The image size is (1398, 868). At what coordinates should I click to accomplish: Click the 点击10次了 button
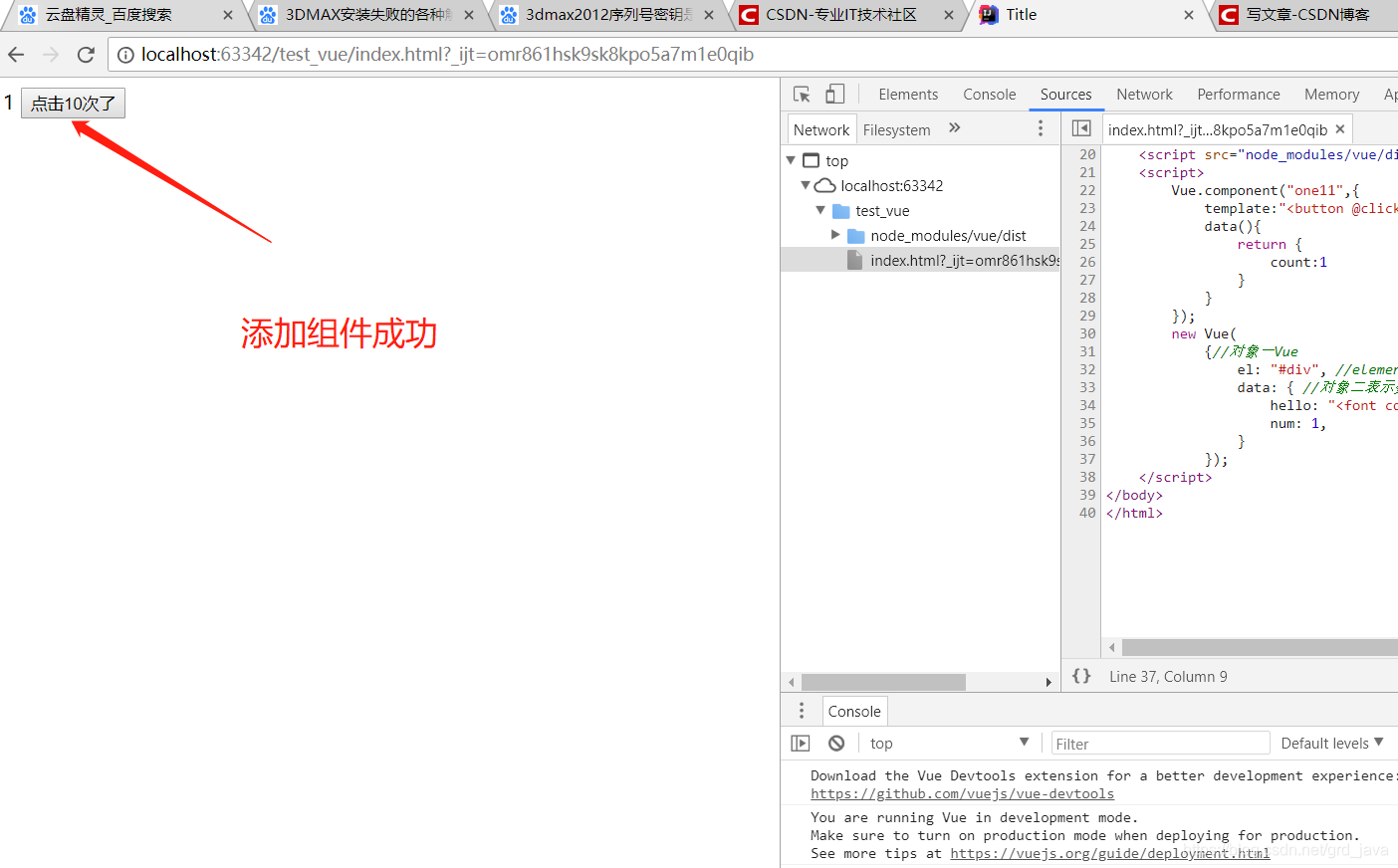tap(74, 103)
